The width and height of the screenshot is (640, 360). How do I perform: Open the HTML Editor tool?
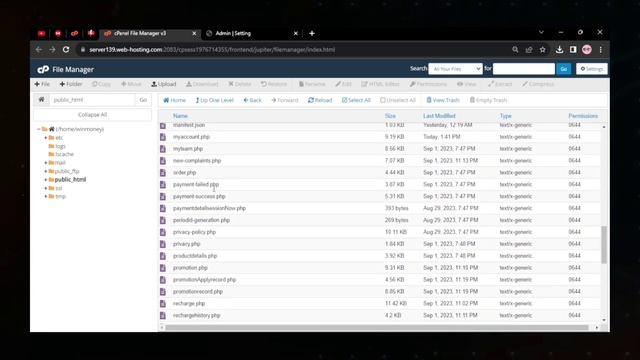click(380, 84)
